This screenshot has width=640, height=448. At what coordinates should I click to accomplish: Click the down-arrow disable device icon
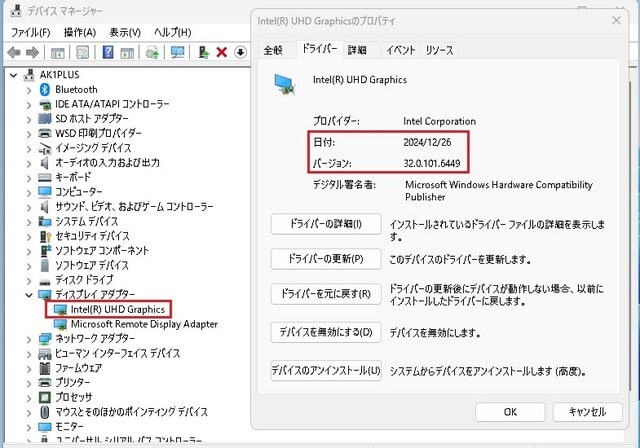240,52
